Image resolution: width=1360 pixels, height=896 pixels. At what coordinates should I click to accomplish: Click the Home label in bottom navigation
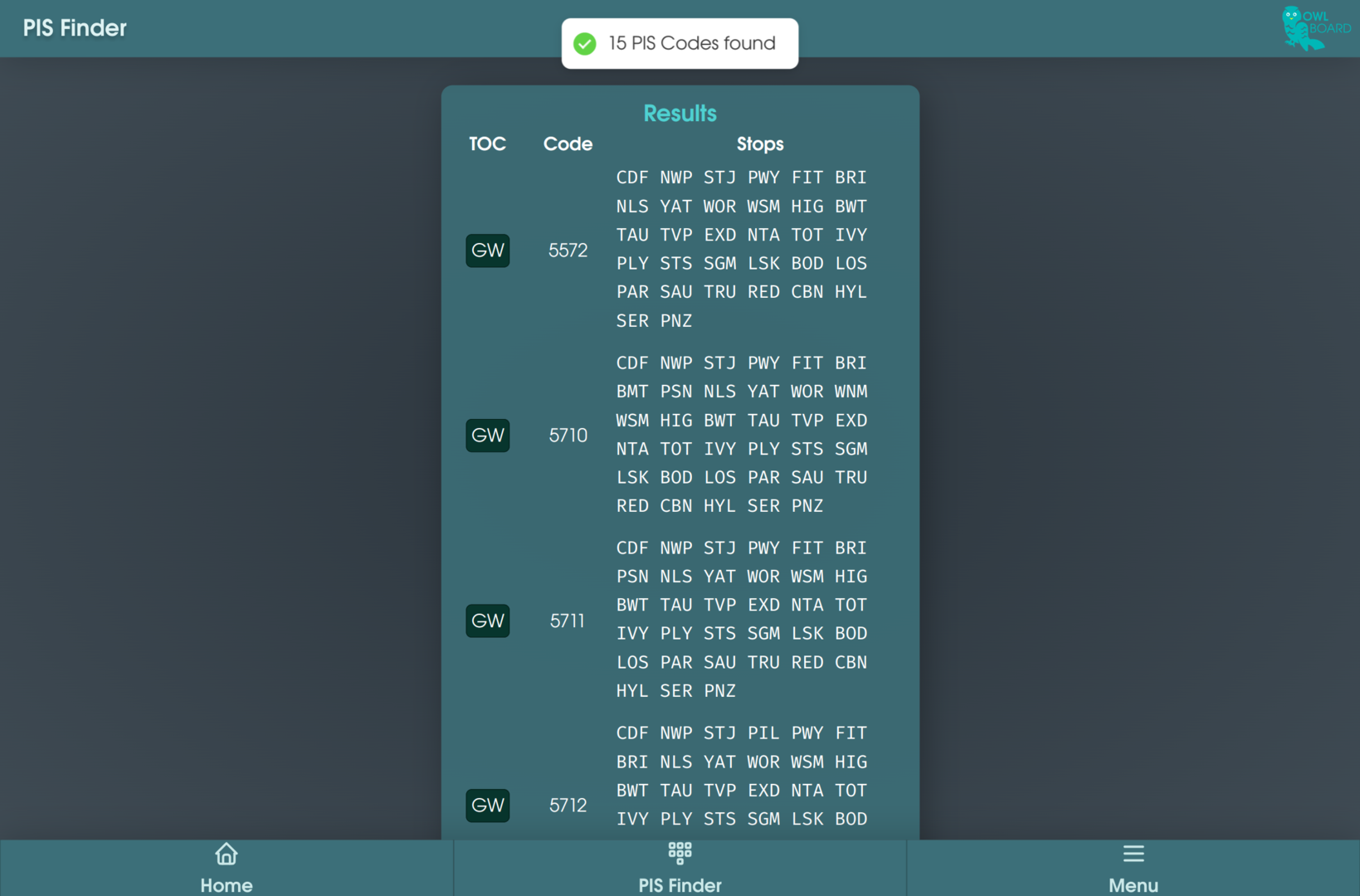pyautogui.click(x=226, y=884)
